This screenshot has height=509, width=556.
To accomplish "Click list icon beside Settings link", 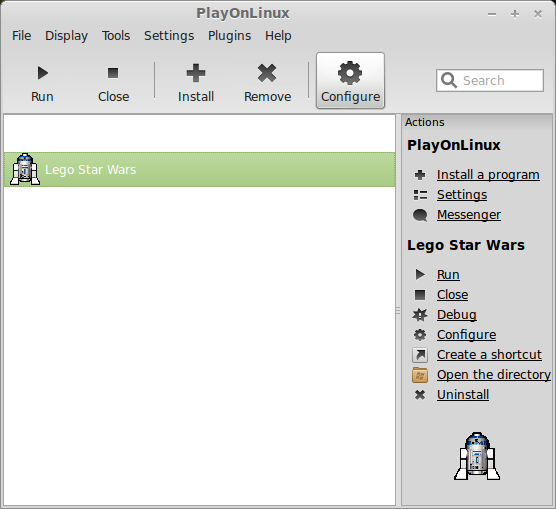I will [x=420, y=195].
